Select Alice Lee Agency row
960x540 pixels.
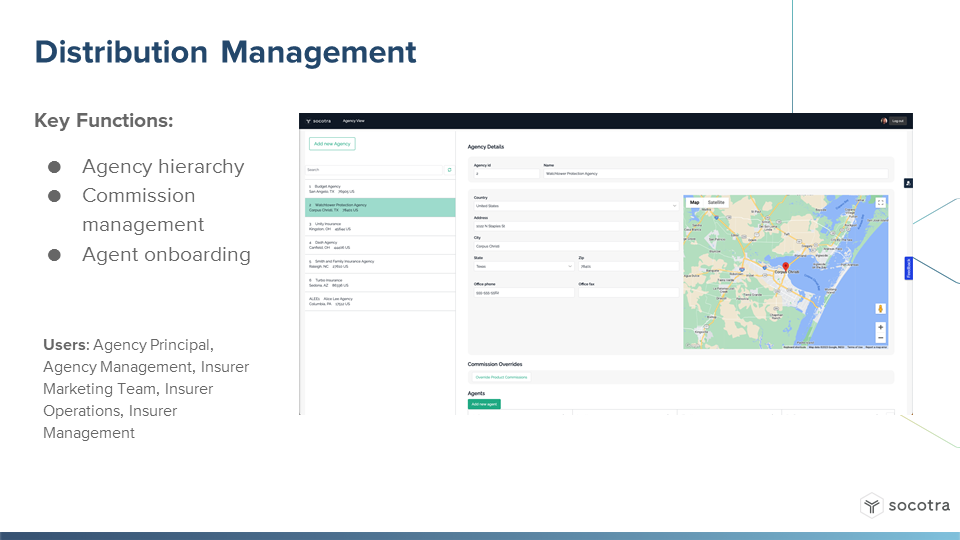pyautogui.click(x=380, y=301)
